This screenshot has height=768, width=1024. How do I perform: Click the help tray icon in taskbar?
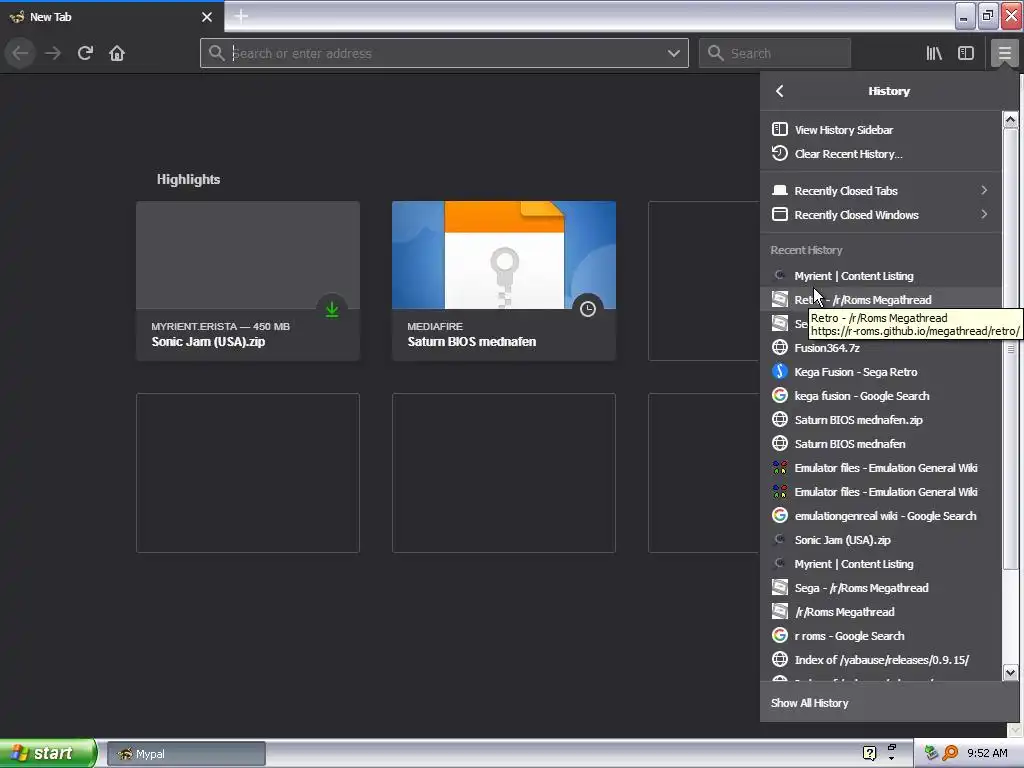pos(869,753)
